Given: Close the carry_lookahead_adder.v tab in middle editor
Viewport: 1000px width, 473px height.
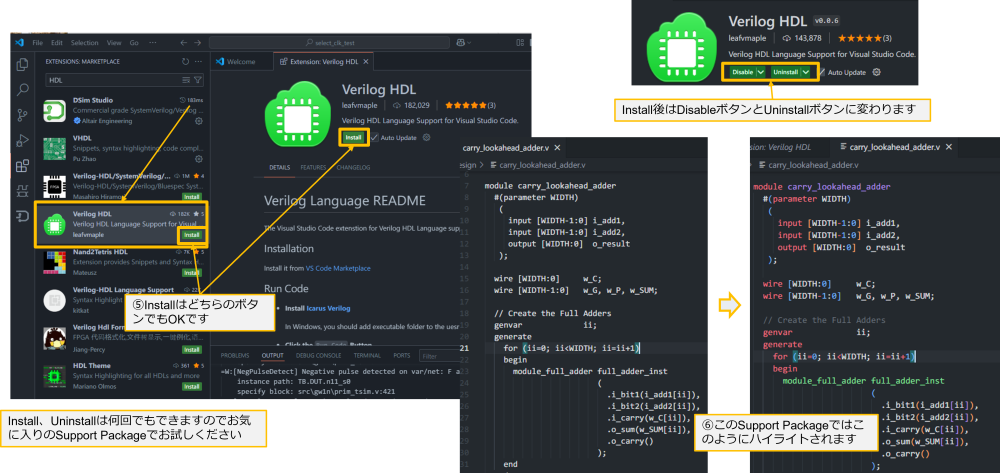Looking at the screenshot, I should click(557, 148).
